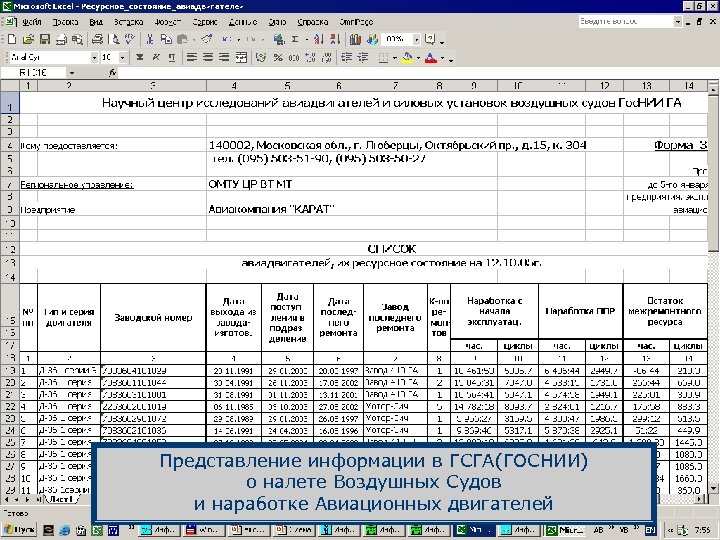Open the Borders dropdown arrow
Image resolution: width=720 pixels, height=540 pixels.
point(394,58)
